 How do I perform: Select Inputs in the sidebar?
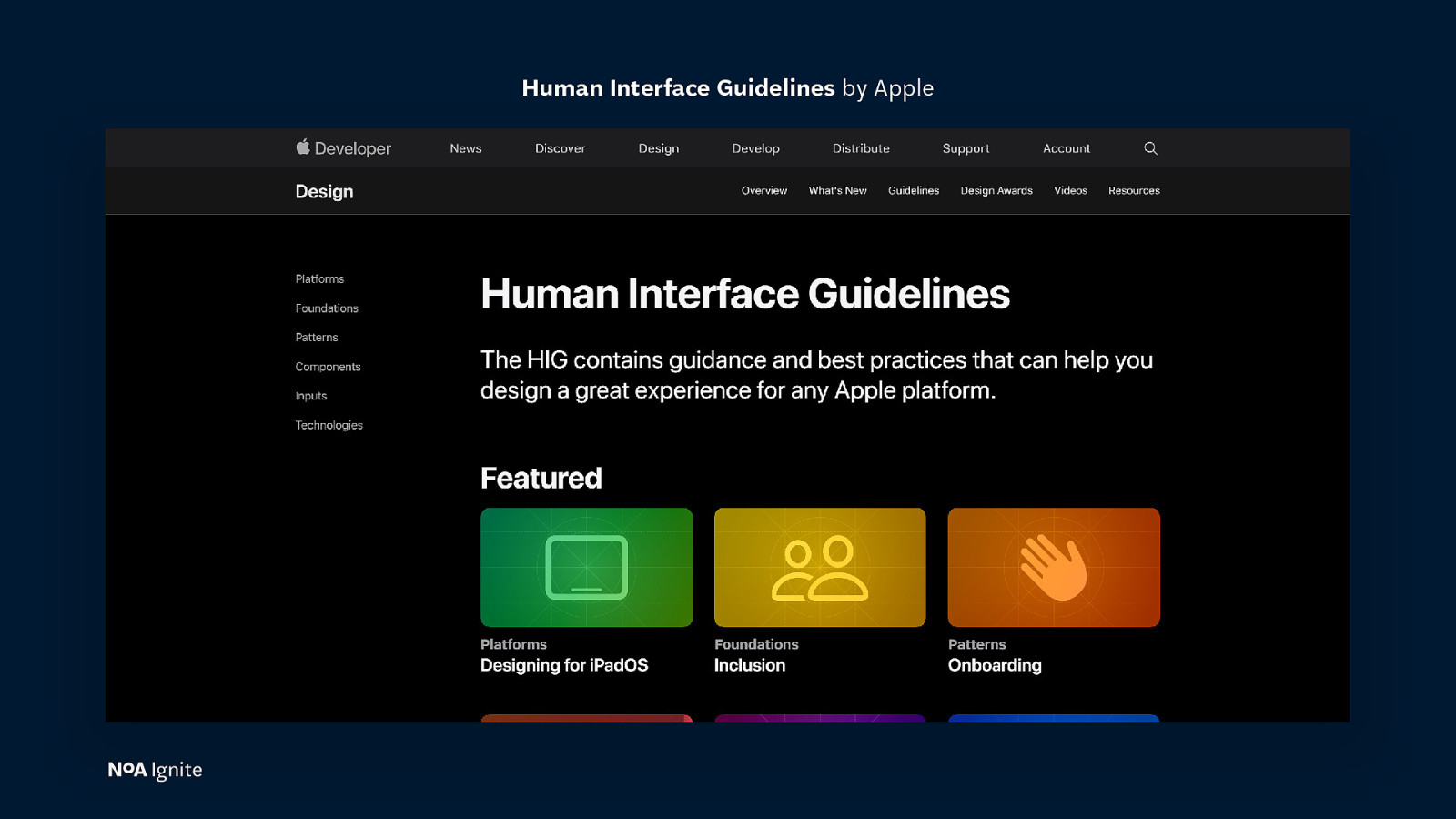point(311,396)
